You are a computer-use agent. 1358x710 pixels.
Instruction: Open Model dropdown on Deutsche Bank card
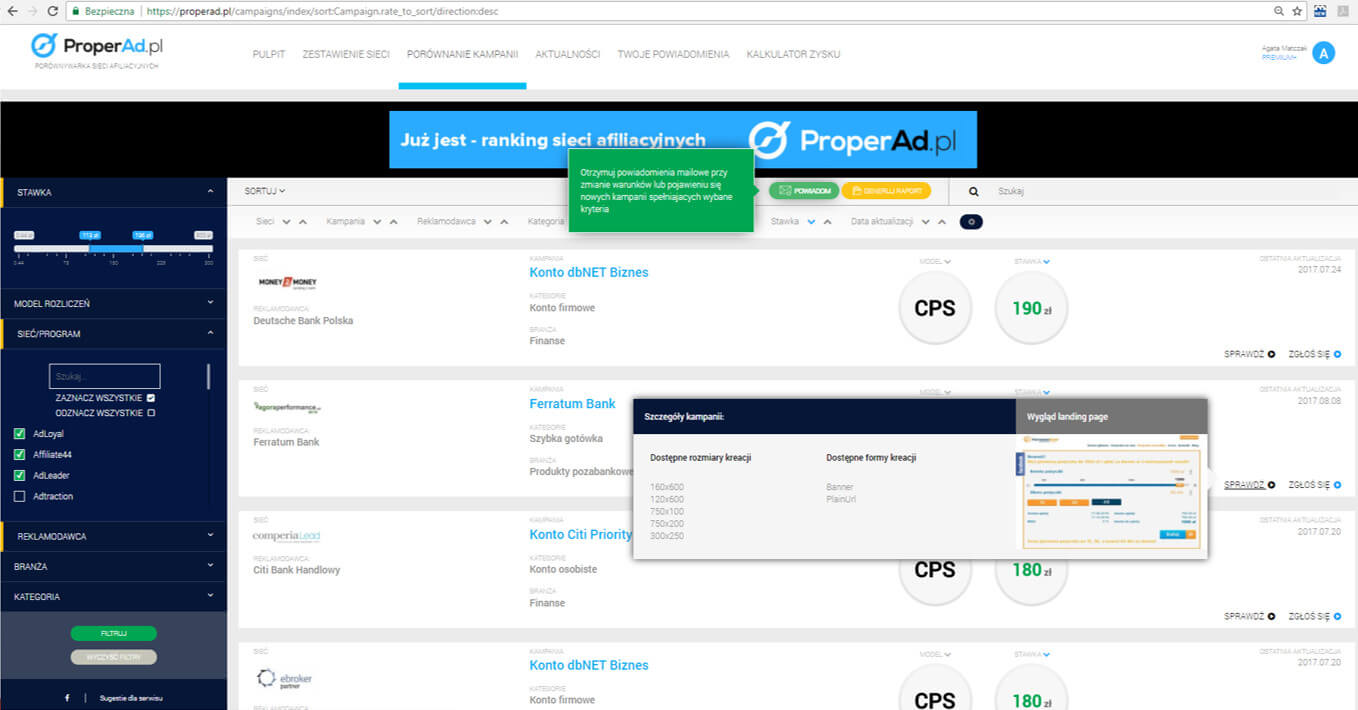pos(935,262)
